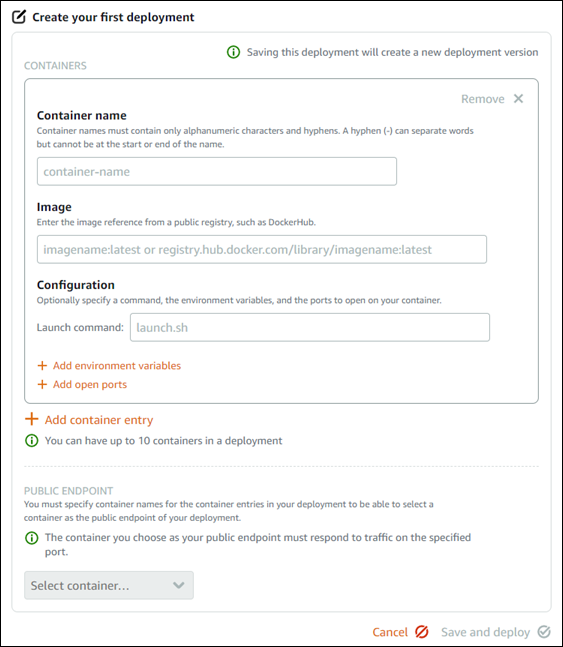Screen dimensions: 563x647
Task: Click the Add container entry link
Action: tap(99, 420)
